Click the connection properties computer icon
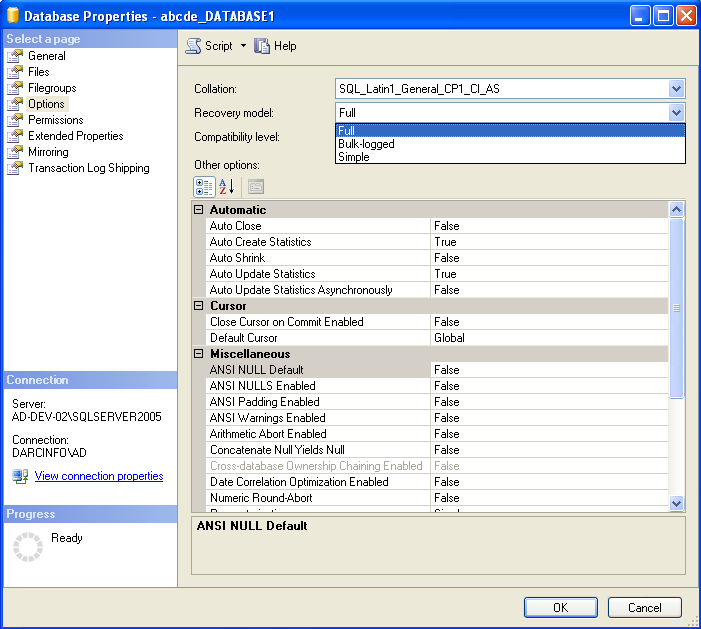 (20, 476)
